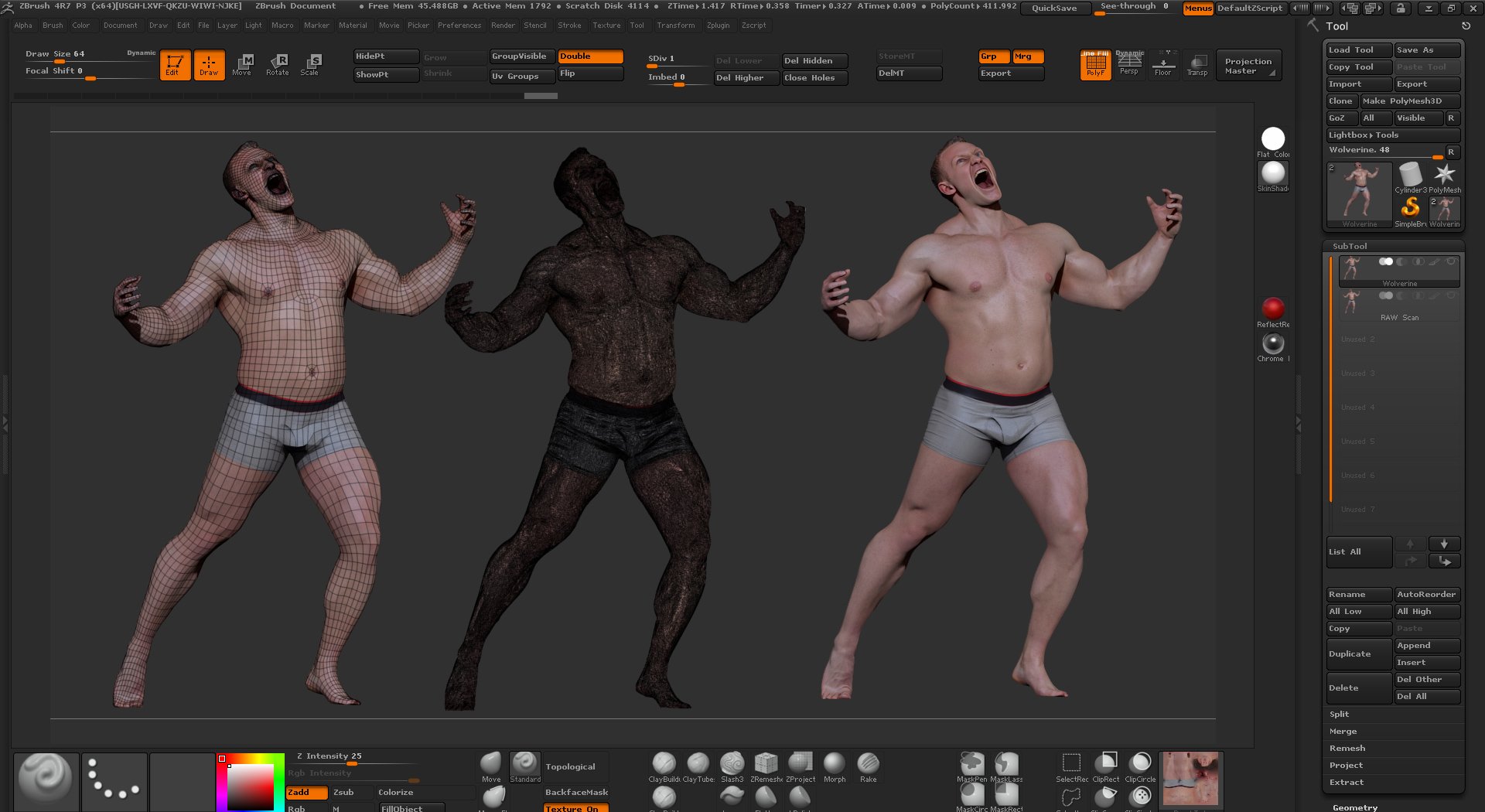Open the Projection Master popup

[1248, 66]
